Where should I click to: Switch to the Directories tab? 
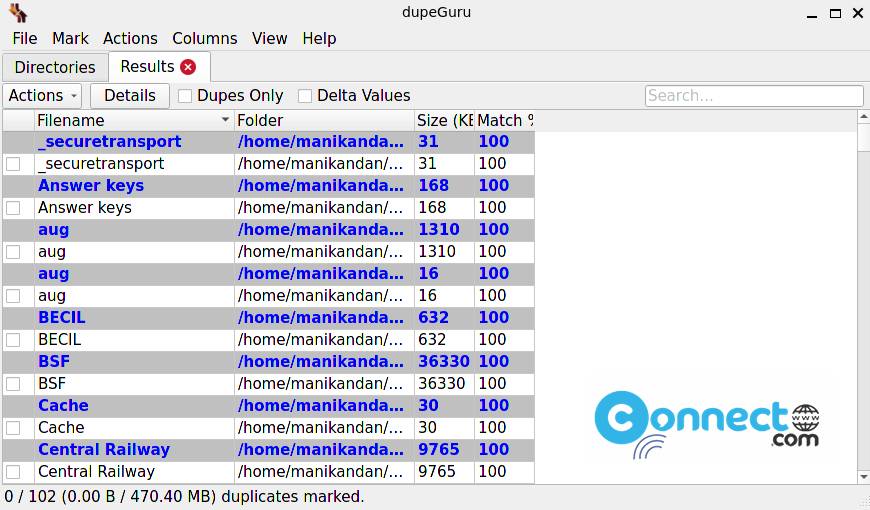55,67
